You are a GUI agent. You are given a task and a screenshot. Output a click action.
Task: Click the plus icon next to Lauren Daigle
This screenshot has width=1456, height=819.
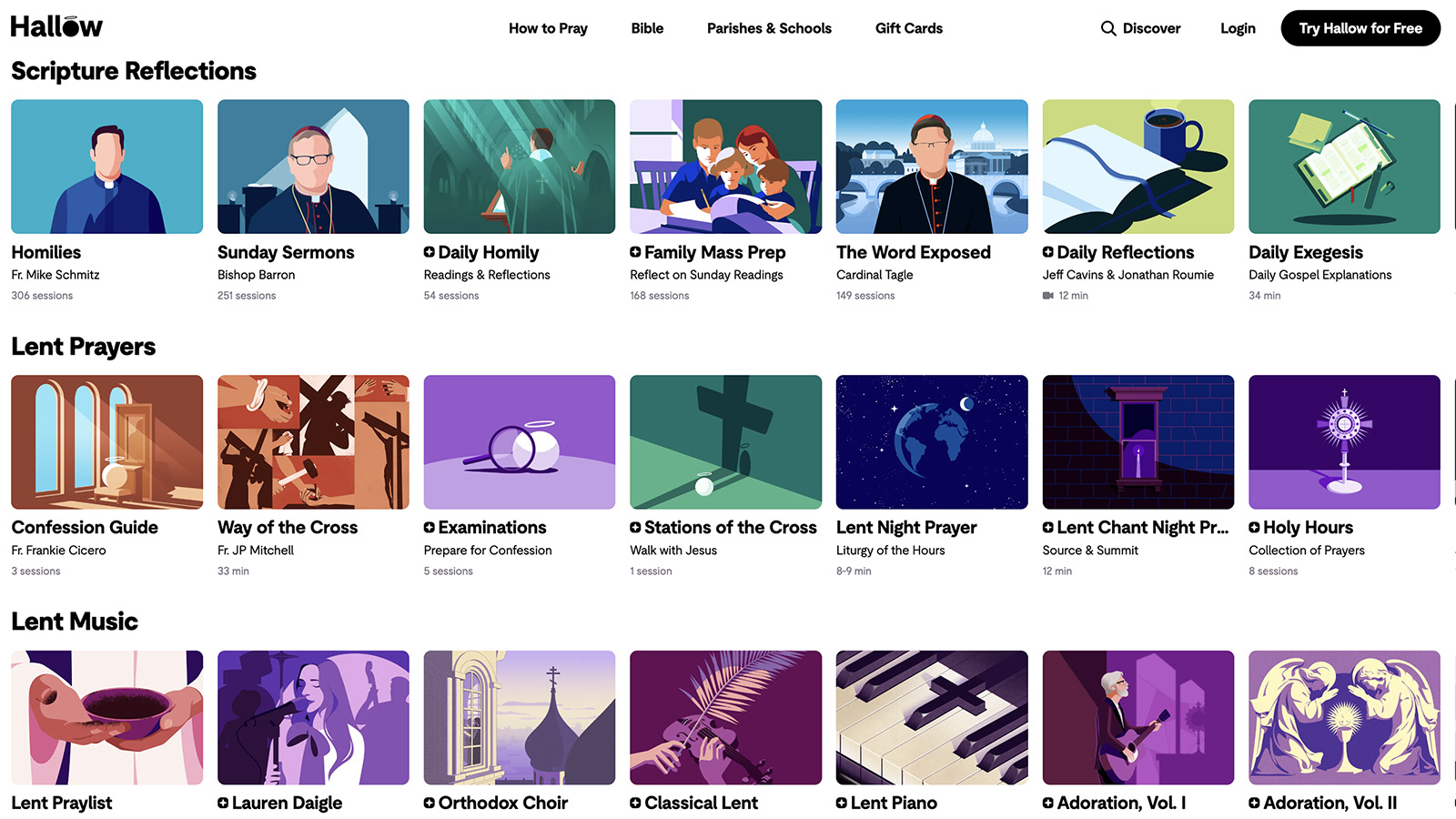225,803
